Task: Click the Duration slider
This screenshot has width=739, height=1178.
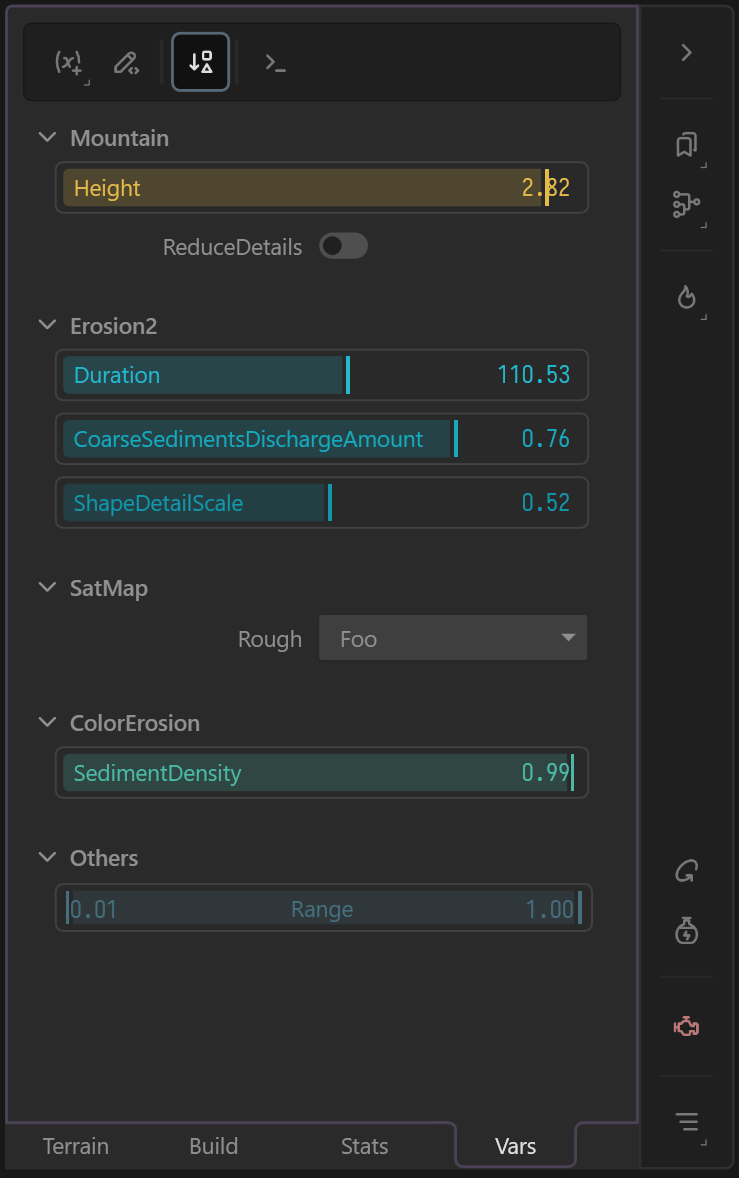Action: pyautogui.click(x=321, y=376)
